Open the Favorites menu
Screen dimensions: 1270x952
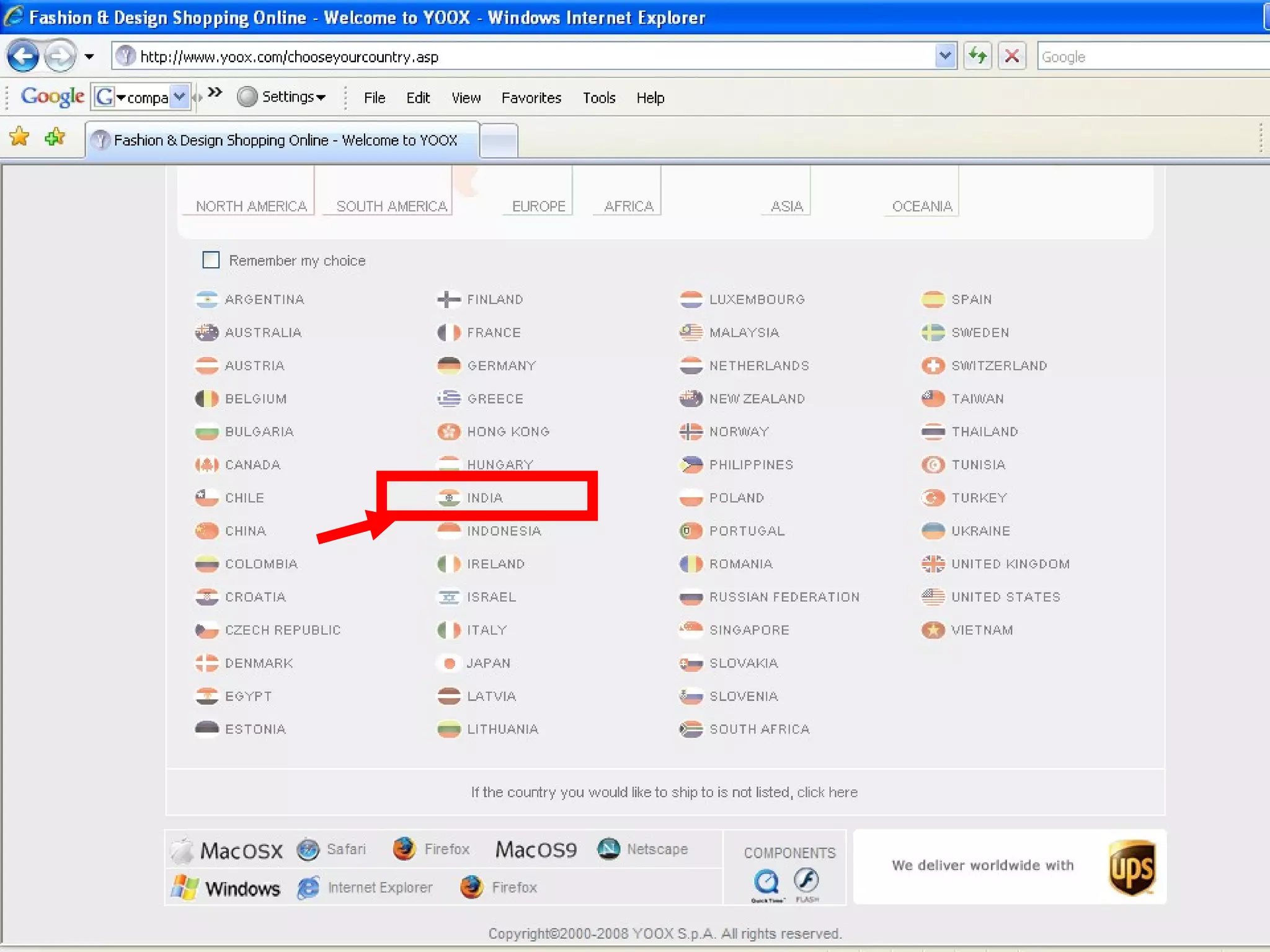pos(531,98)
